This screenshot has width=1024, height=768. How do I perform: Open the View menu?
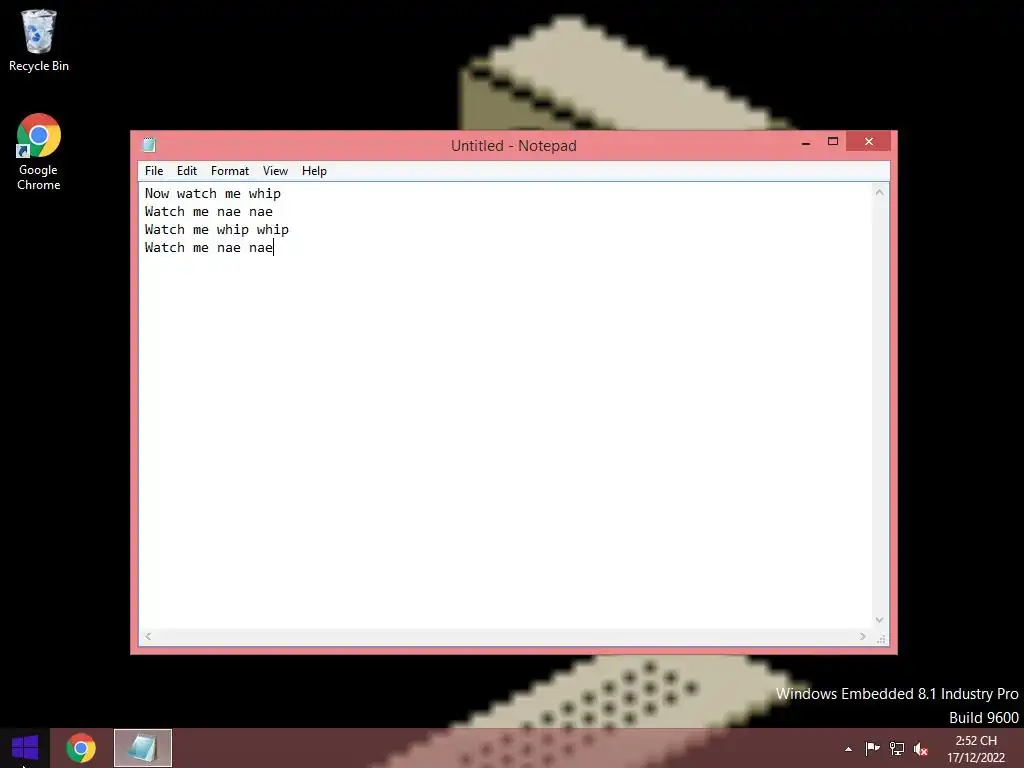pos(276,171)
